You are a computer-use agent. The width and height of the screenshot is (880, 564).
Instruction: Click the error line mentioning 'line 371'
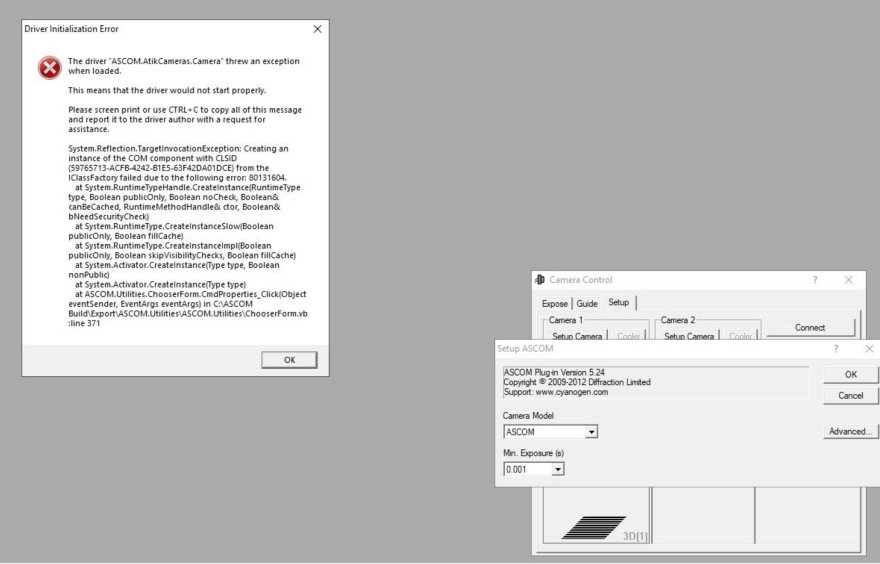(84, 323)
